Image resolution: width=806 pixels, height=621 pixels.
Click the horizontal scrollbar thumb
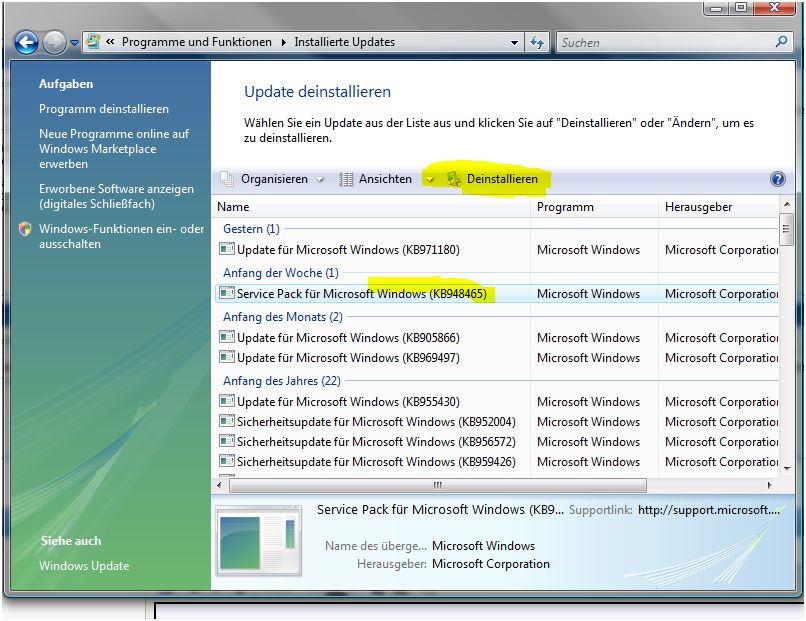[x=437, y=485]
